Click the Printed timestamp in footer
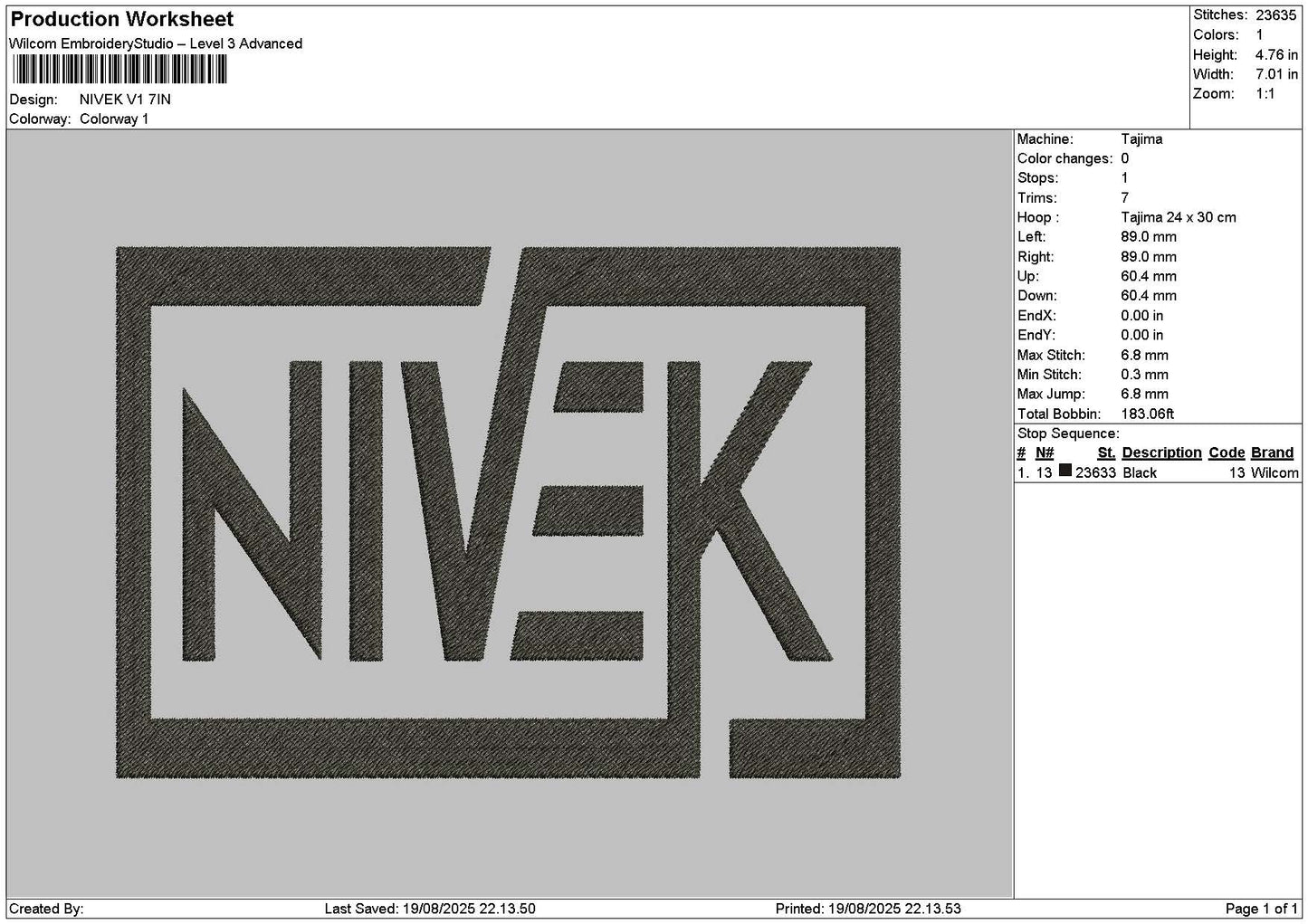Viewport: 1308px width, 924px height. (x=868, y=910)
